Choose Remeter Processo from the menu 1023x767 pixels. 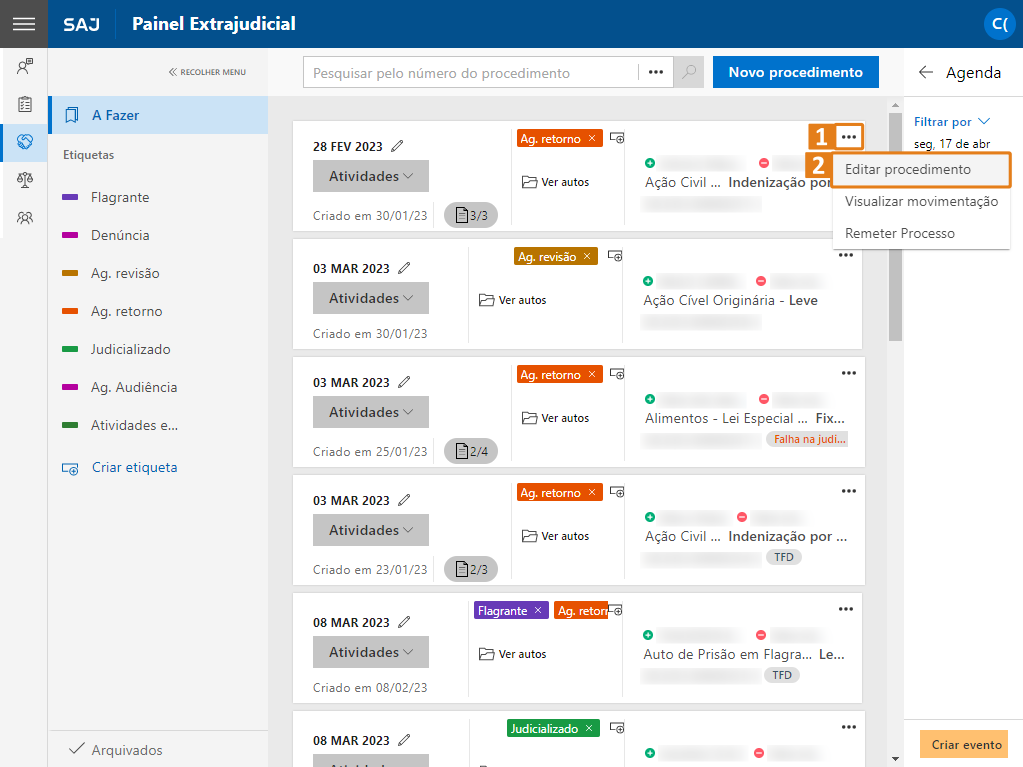921,233
